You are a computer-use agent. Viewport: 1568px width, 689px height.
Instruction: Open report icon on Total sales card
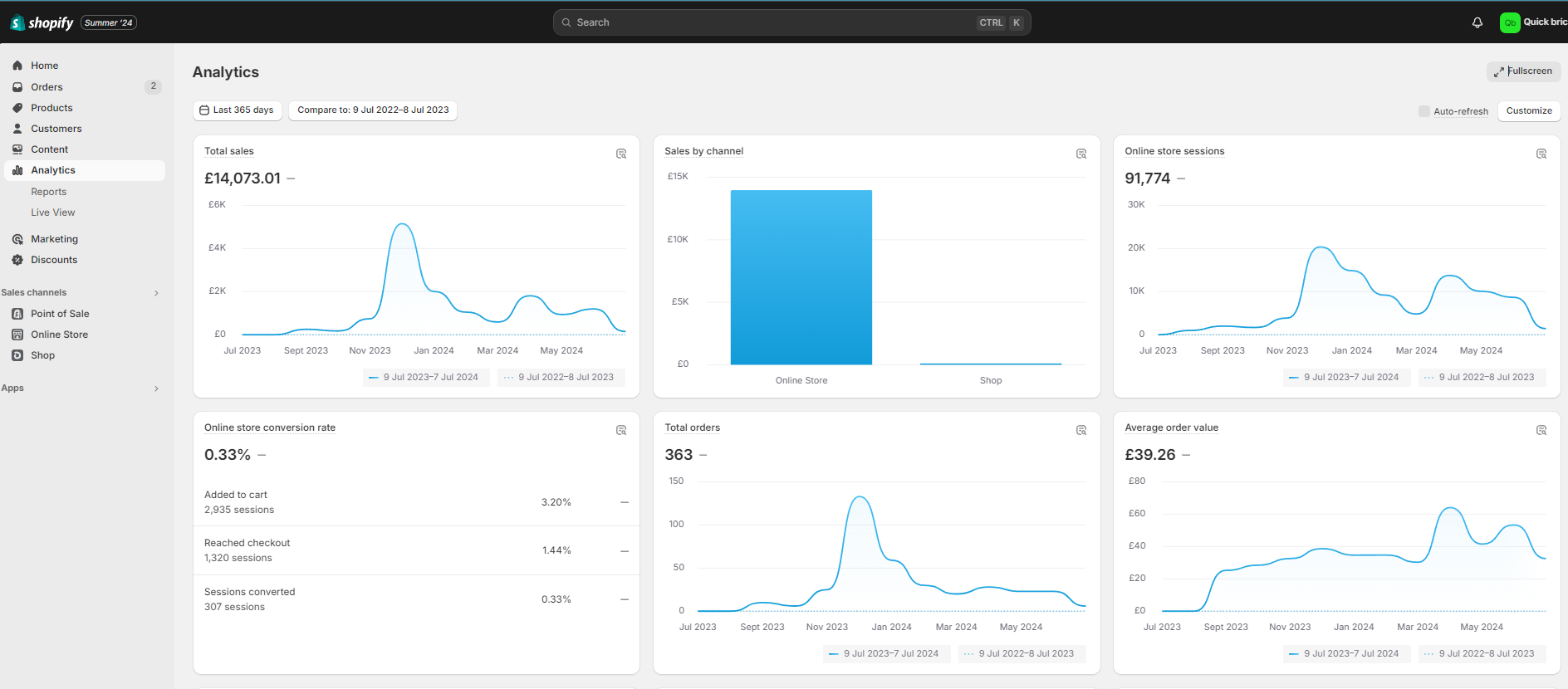621,154
